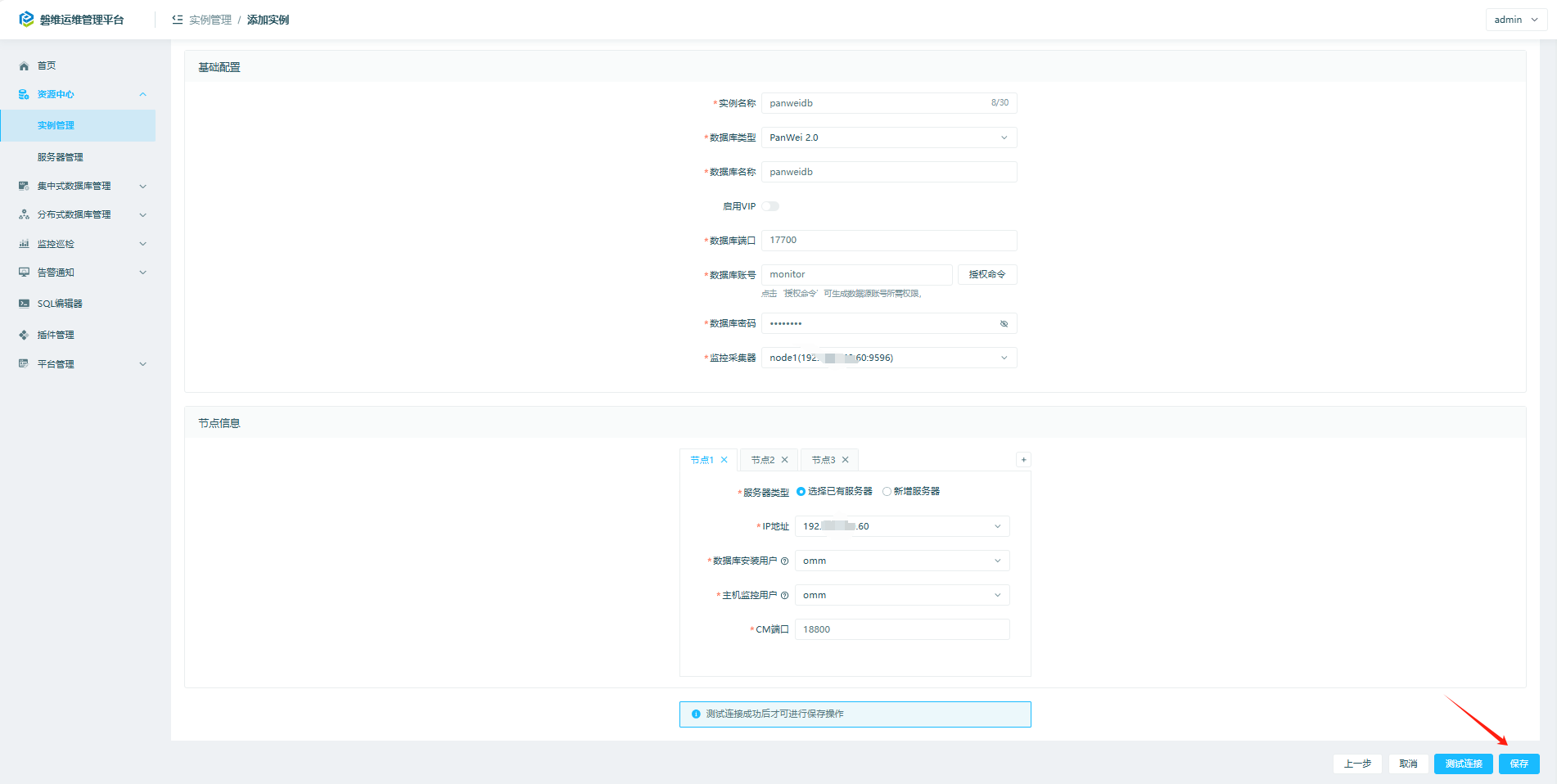The width and height of the screenshot is (1557, 784).
Task: Click the 数据库账号 input field
Action: pyautogui.click(x=857, y=274)
